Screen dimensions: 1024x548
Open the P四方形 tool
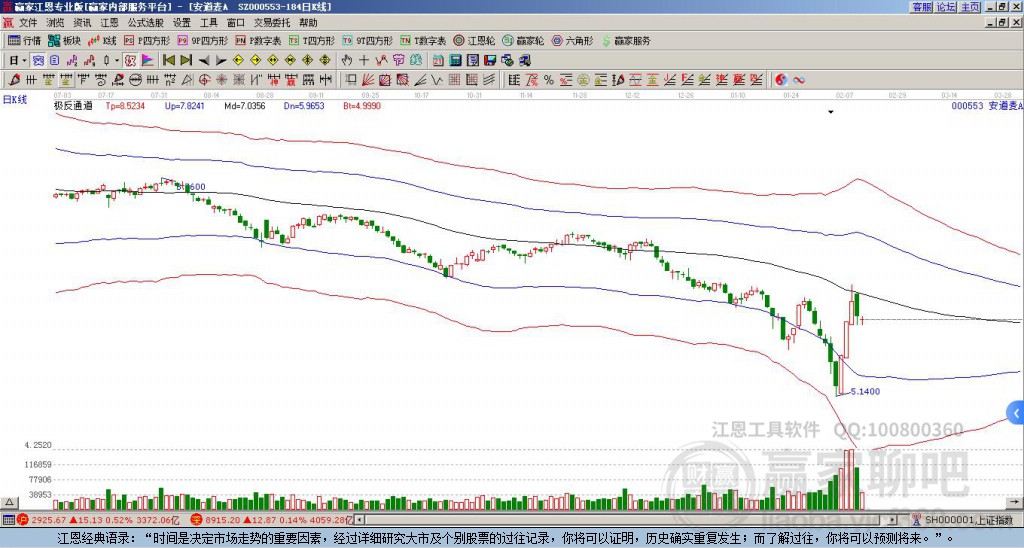pyautogui.click(x=147, y=40)
